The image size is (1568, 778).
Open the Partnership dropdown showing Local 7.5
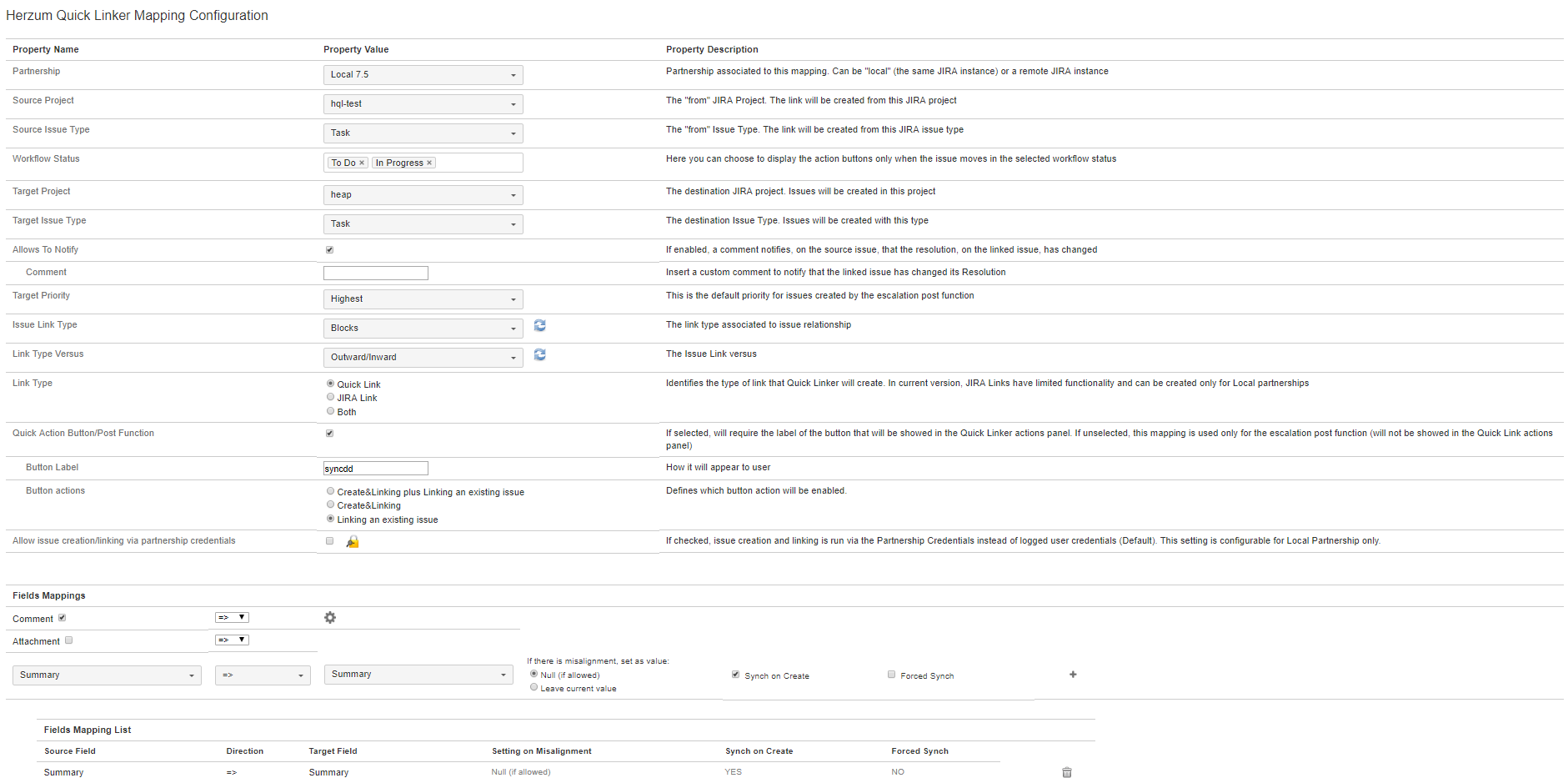click(423, 75)
